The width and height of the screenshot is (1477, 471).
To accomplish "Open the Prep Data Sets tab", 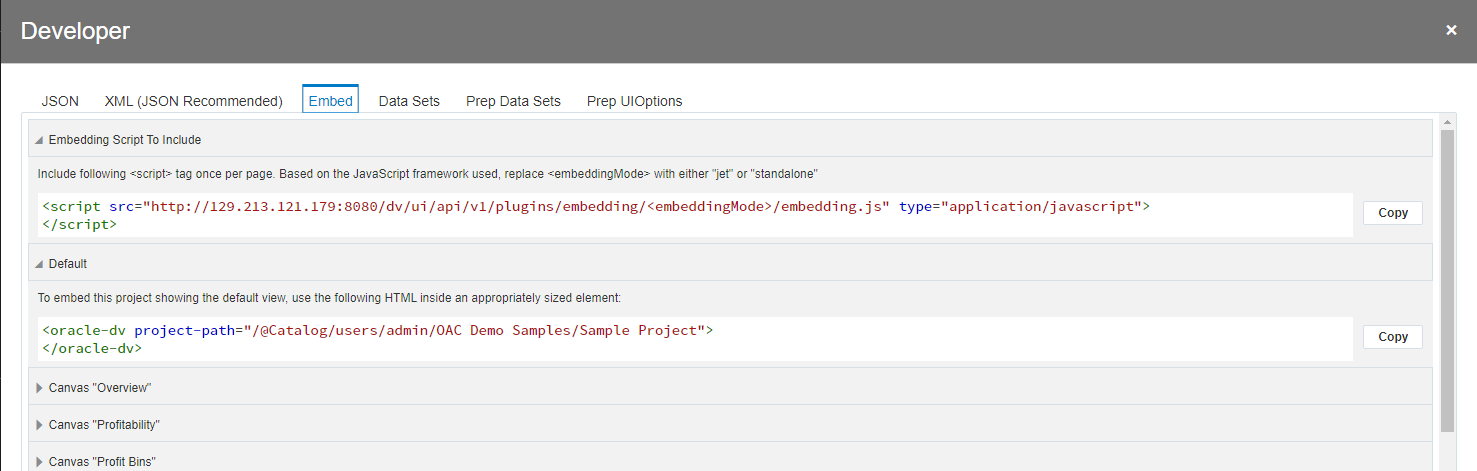I will (513, 101).
